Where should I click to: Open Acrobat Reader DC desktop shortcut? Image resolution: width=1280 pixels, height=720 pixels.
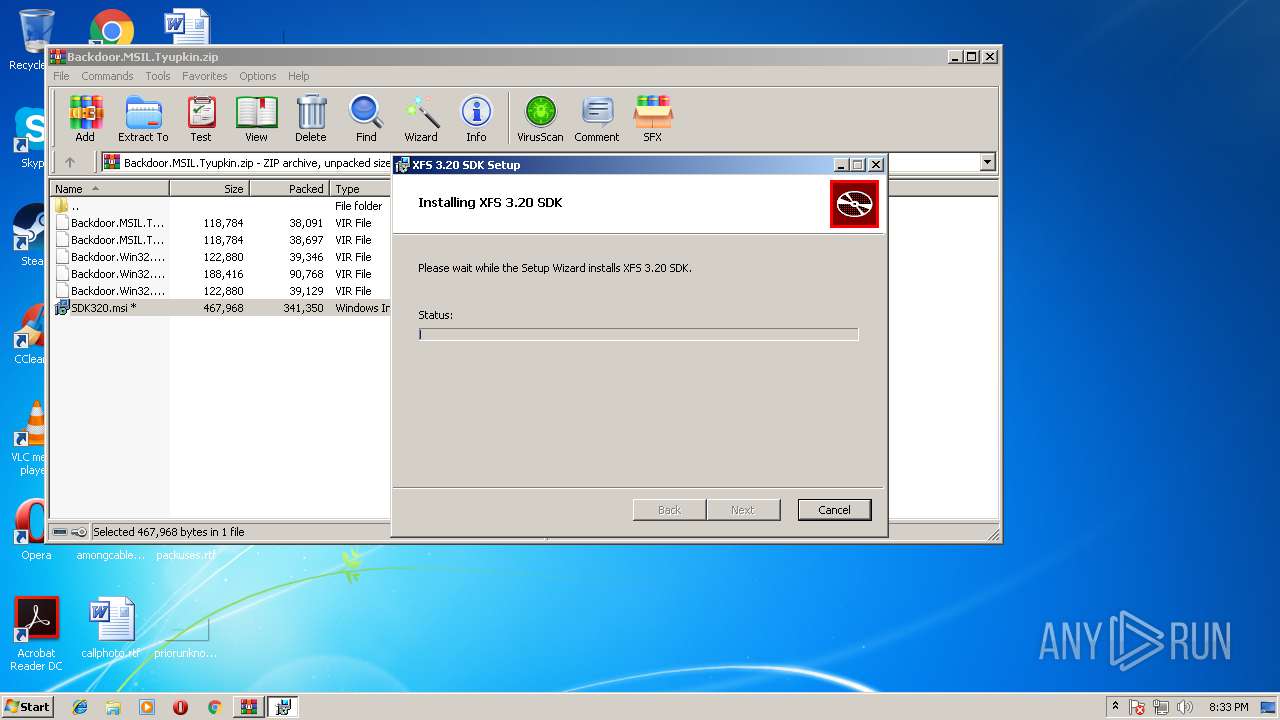coord(36,635)
